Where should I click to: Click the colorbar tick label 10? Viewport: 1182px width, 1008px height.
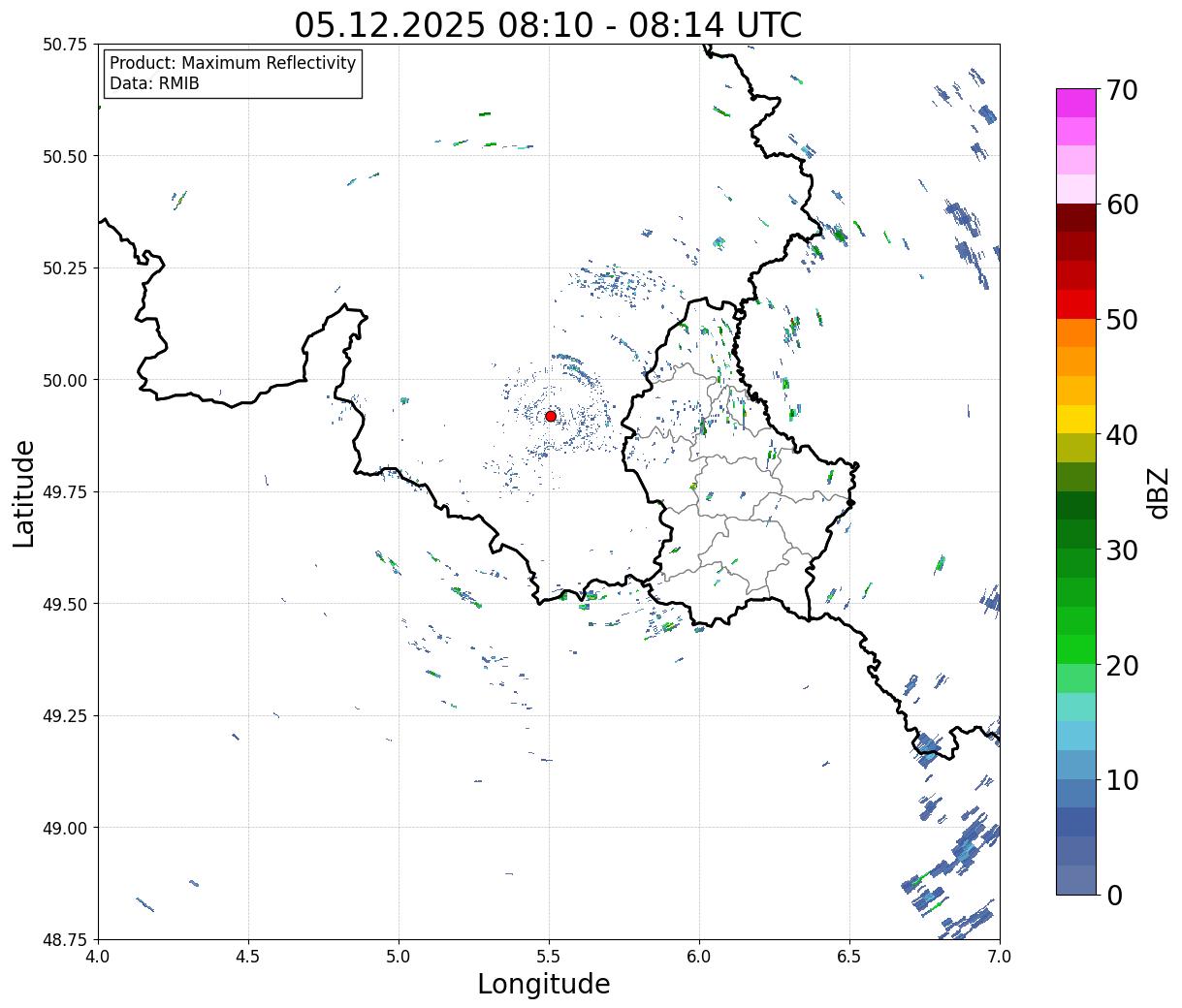pos(1121,780)
